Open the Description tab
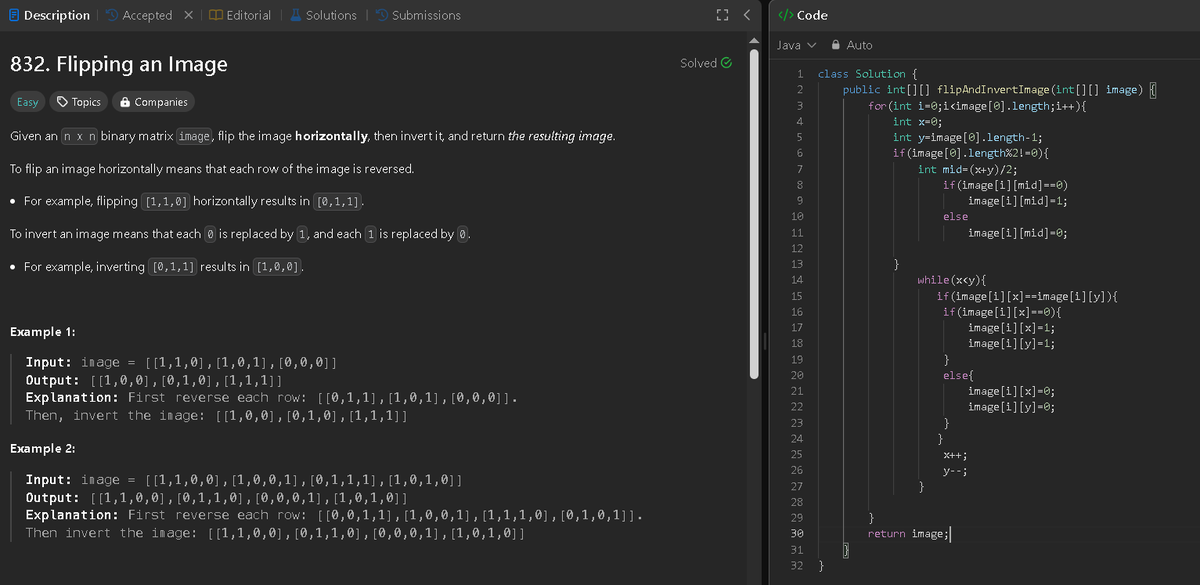 (x=49, y=15)
